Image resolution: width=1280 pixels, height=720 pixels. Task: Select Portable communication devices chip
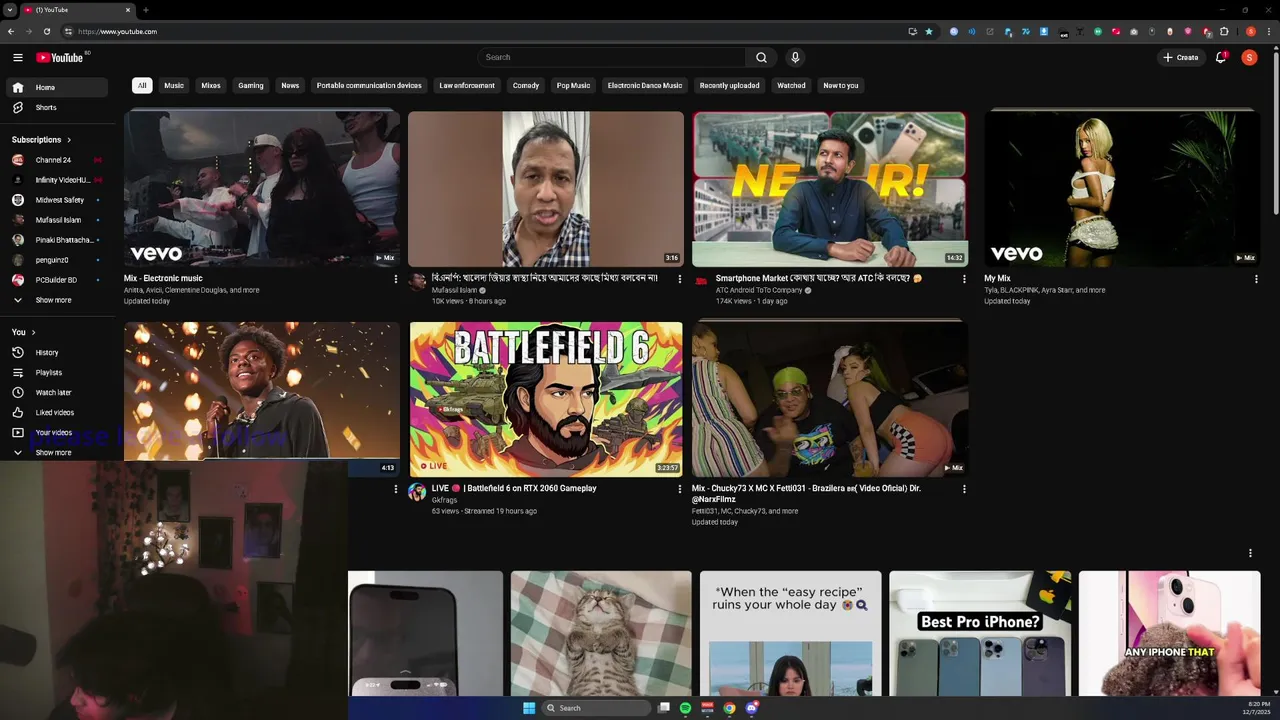coord(369,85)
